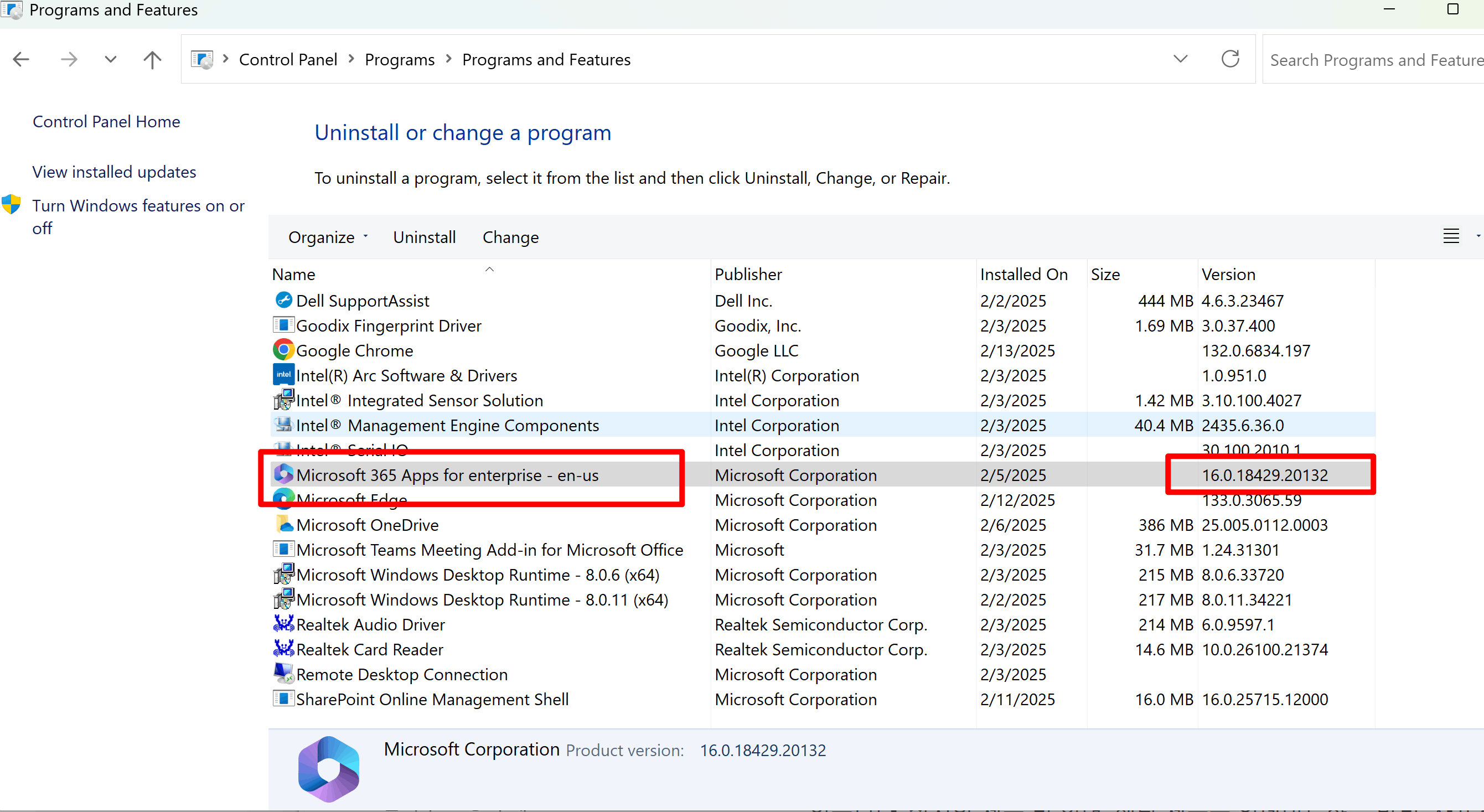The width and height of the screenshot is (1484, 812).
Task: Click the Forward navigation arrow
Action: click(69, 59)
